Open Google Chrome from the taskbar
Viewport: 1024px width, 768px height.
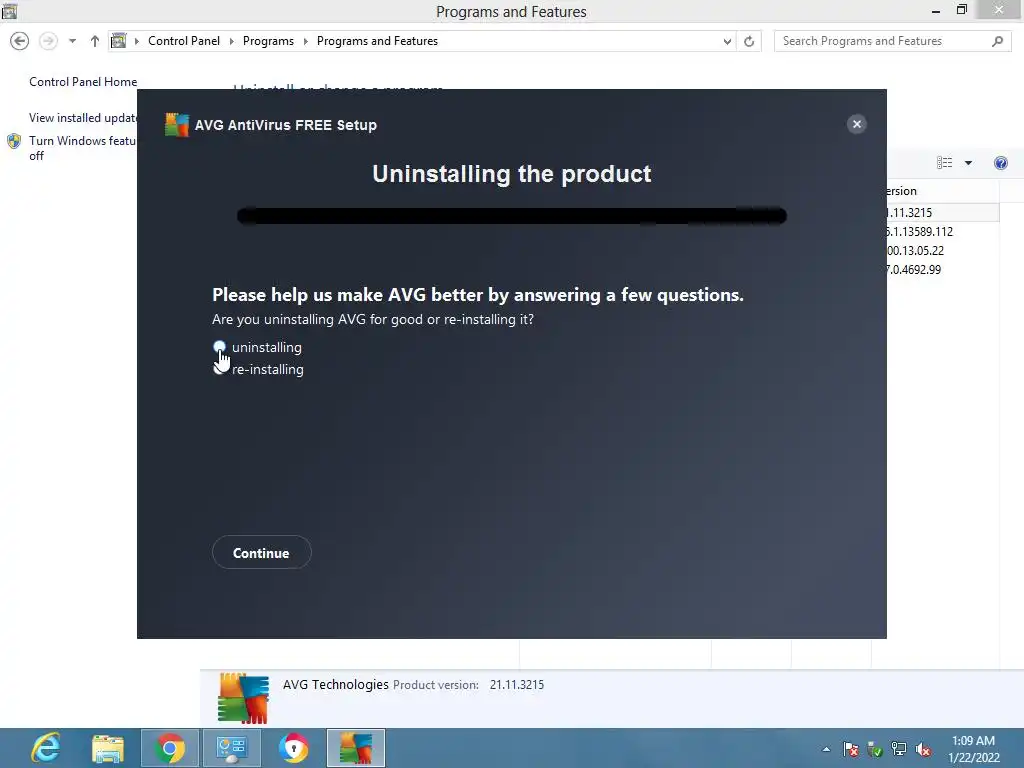click(x=170, y=748)
